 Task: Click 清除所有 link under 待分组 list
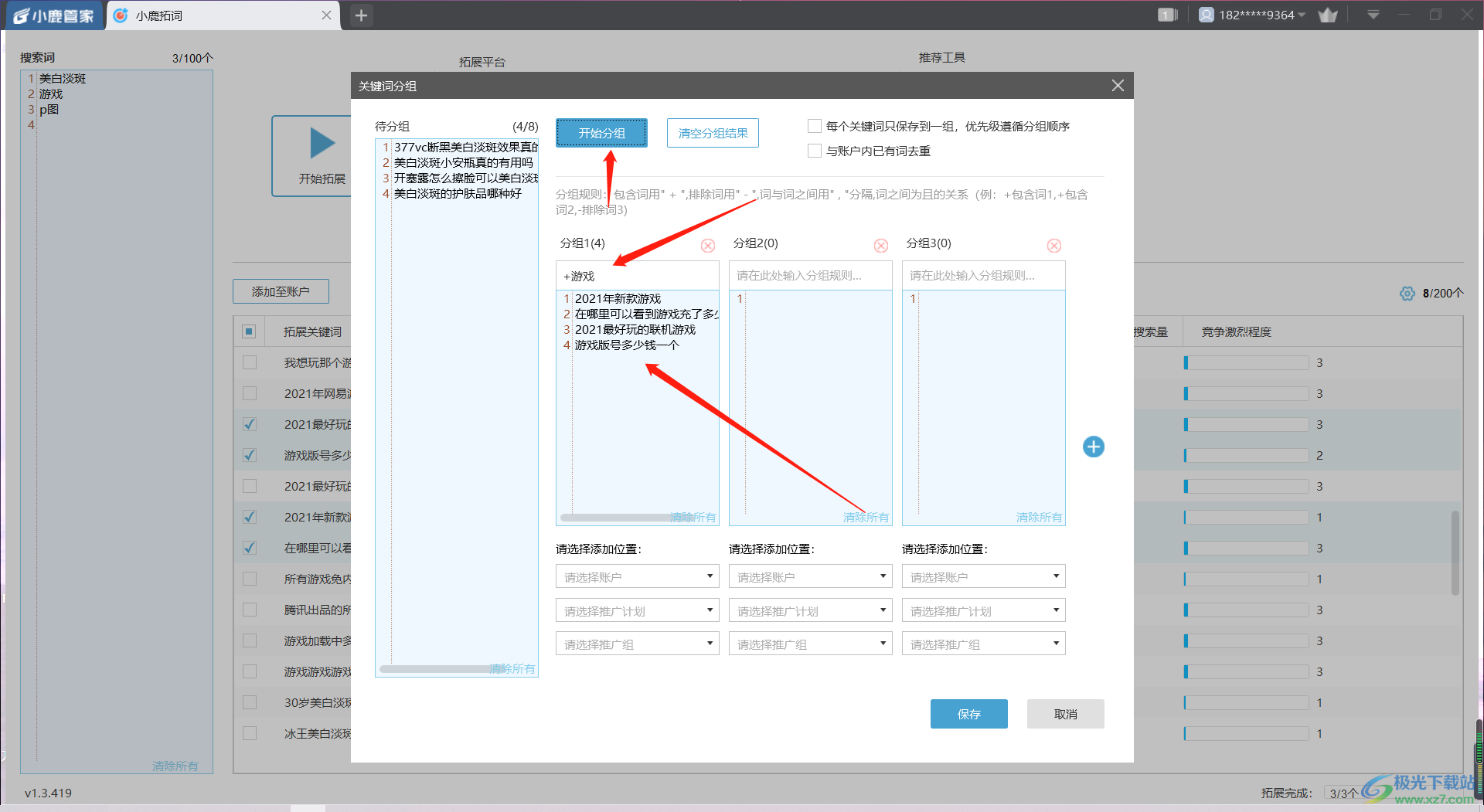click(x=512, y=668)
